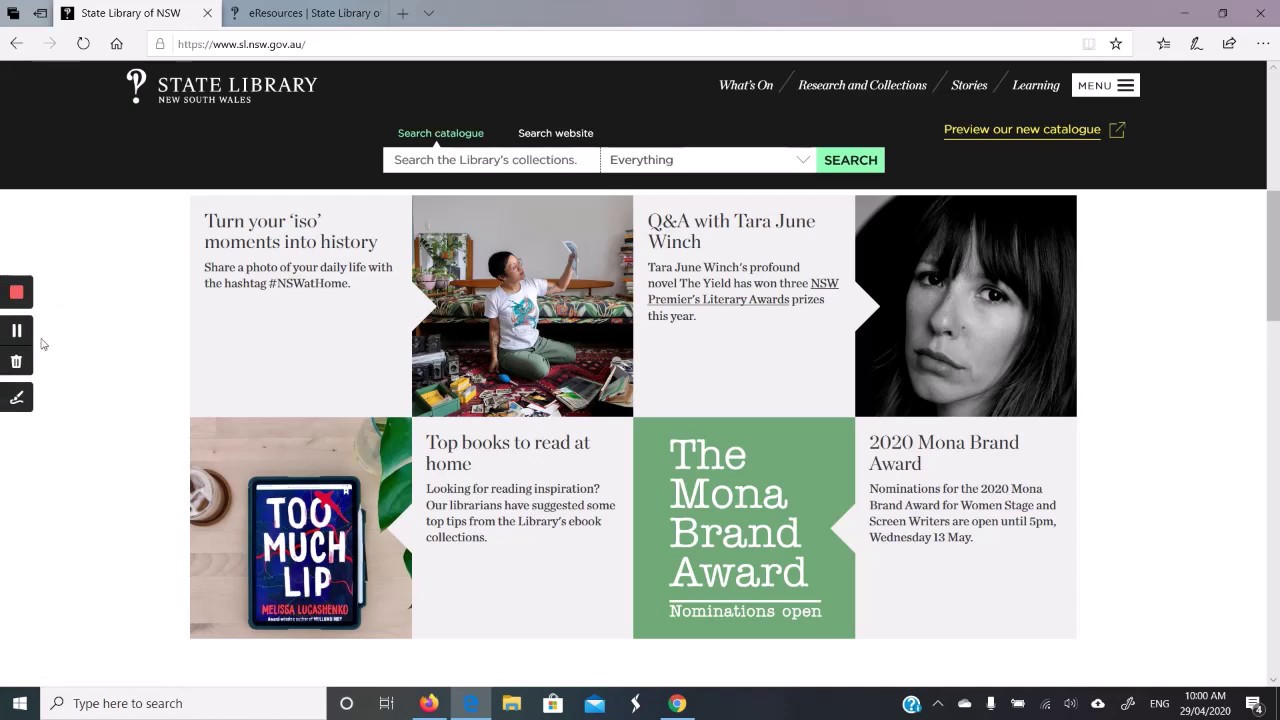
Task: View site security info via the padlock icon
Action: (159, 44)
